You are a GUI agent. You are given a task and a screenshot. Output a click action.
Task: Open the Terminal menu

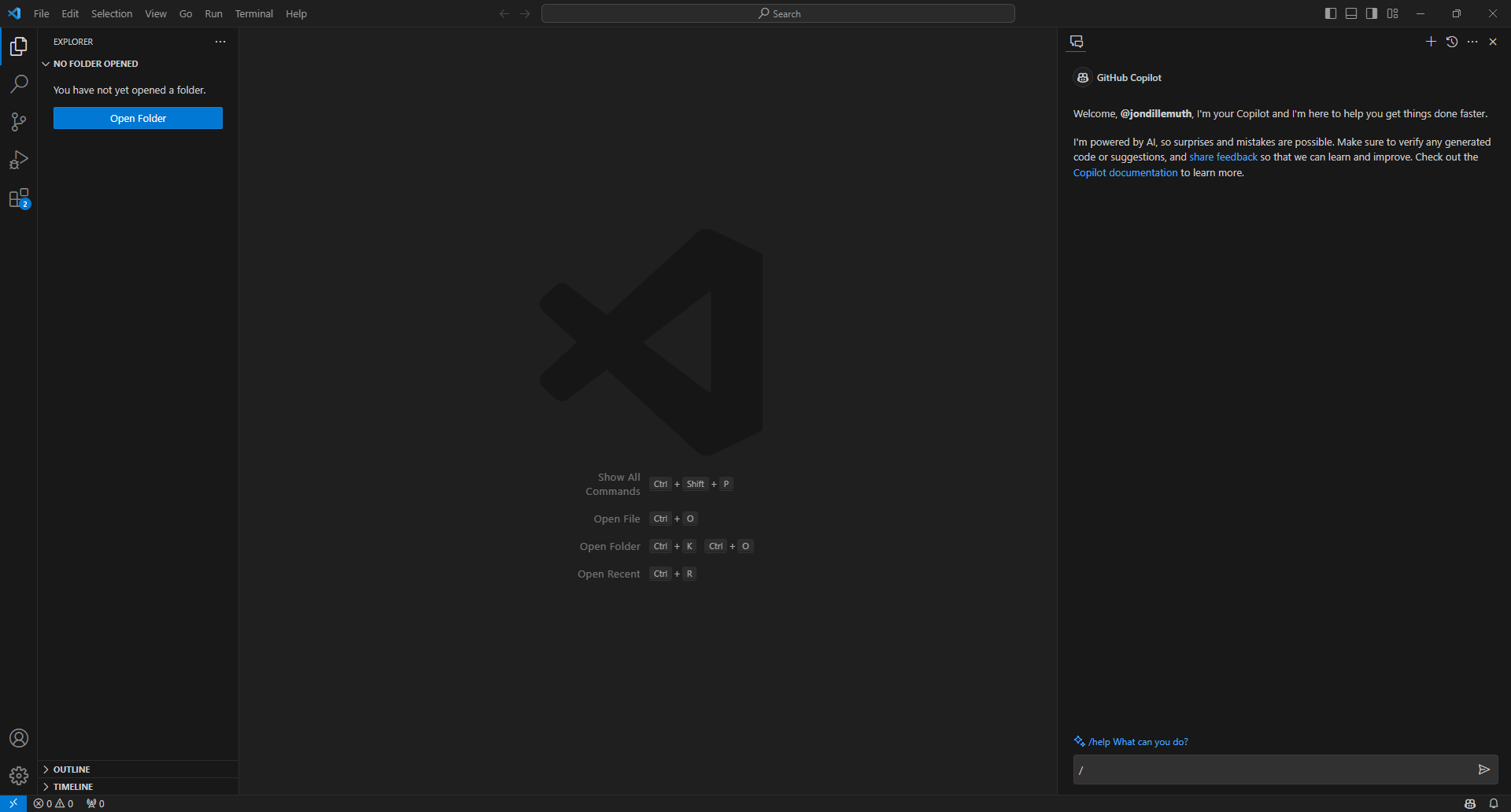point(253,13)
